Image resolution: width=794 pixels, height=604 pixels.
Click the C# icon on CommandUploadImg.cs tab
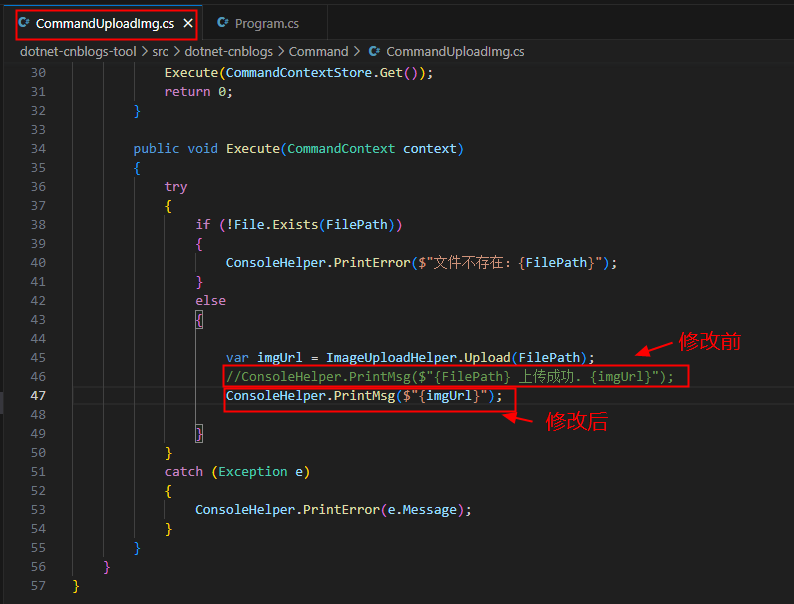tap(24, 23)
